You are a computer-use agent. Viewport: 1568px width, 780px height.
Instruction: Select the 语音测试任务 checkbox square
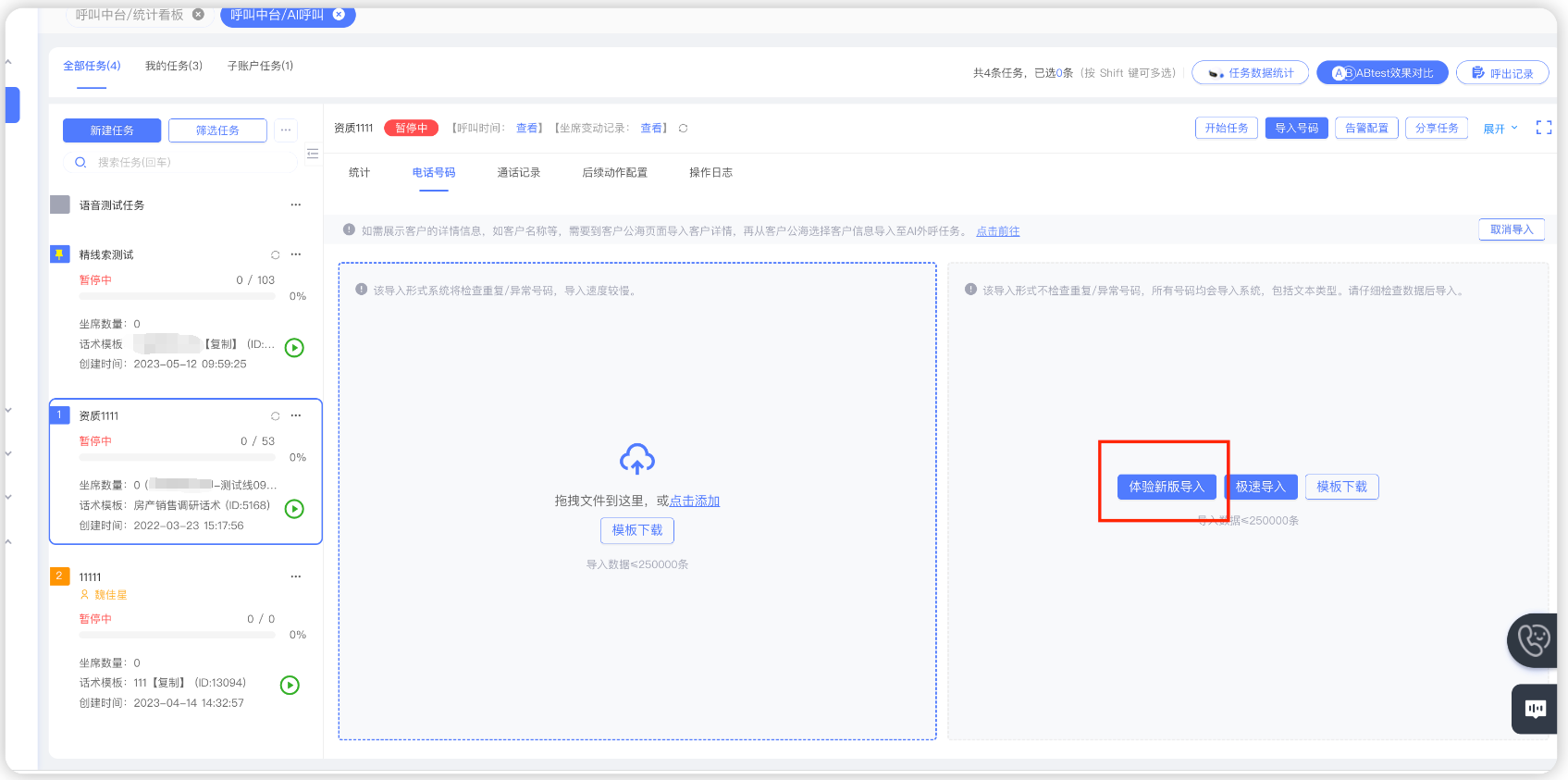(x=60, y=204)
